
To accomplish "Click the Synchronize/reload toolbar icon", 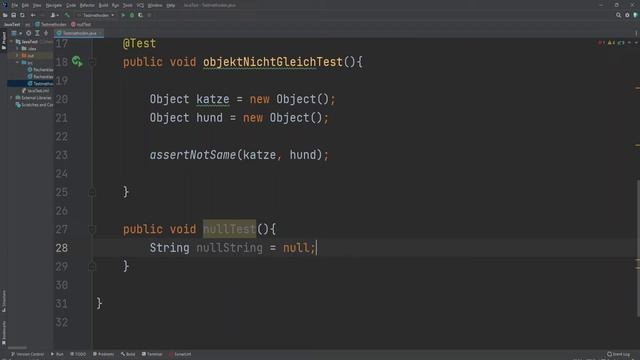I will click(x=22, y=15).
